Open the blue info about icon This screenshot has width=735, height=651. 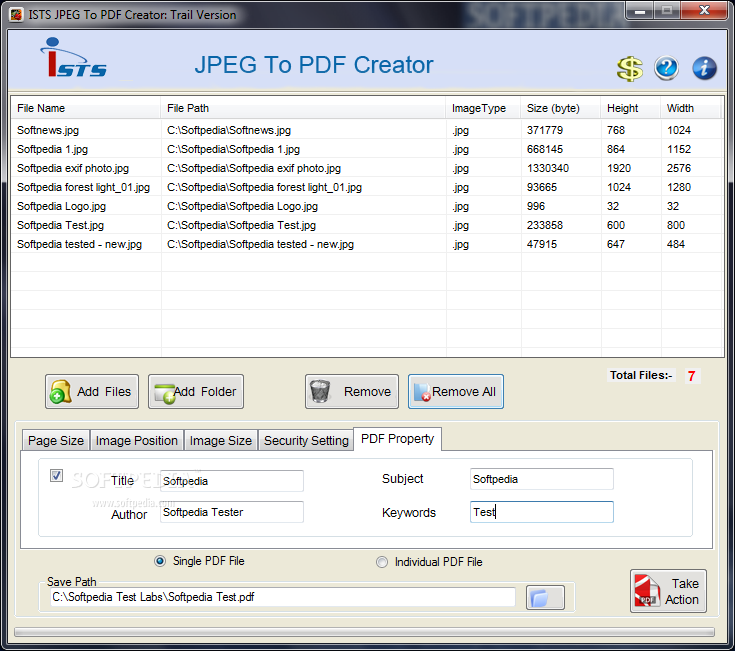[704, 68]
